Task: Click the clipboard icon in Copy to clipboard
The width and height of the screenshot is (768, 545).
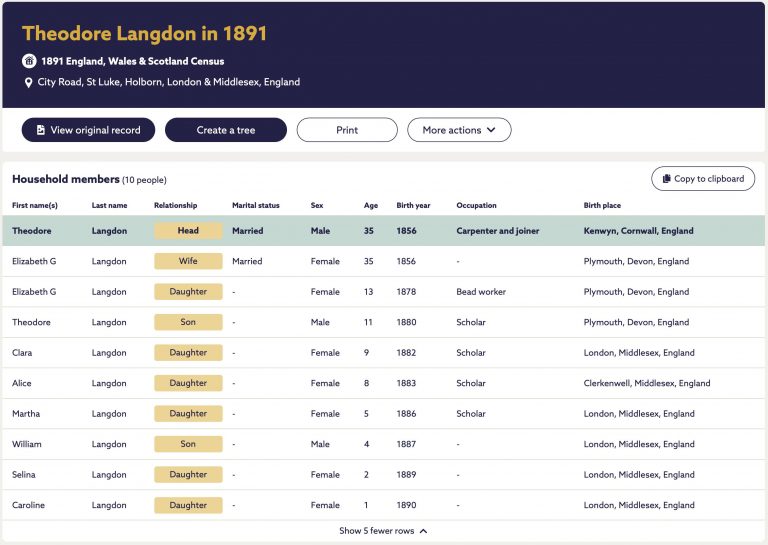Action: (667, 179)
